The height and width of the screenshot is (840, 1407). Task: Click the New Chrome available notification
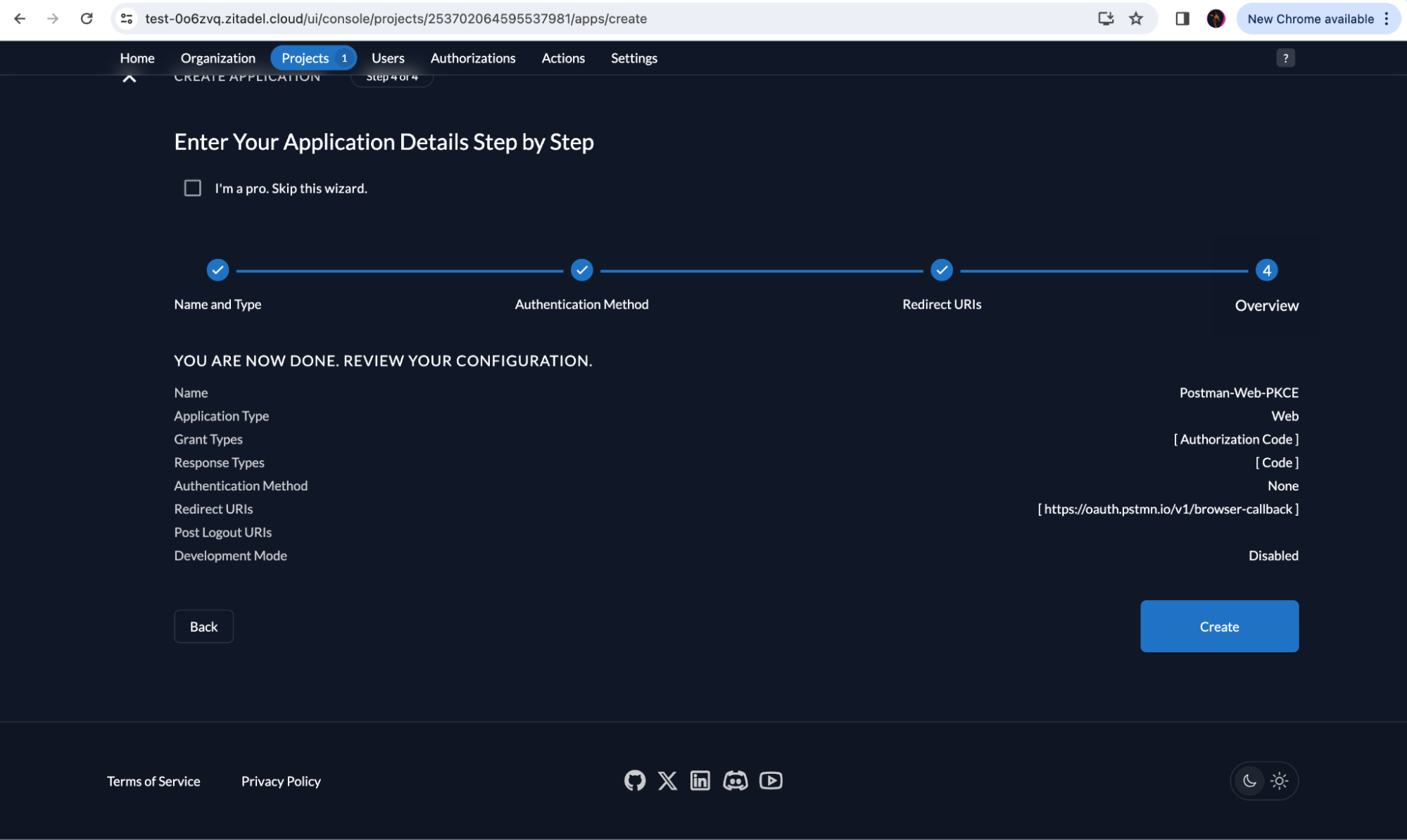click(1310, 18)
